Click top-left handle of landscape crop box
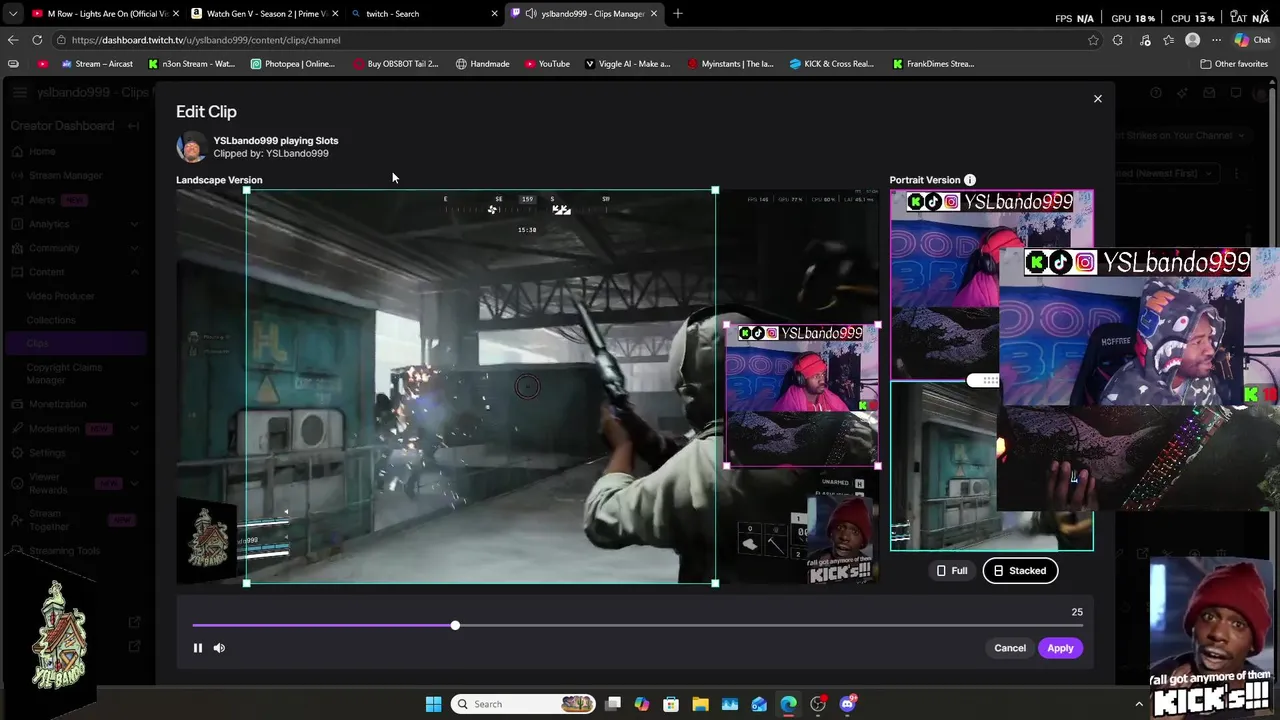 (247, 190)
